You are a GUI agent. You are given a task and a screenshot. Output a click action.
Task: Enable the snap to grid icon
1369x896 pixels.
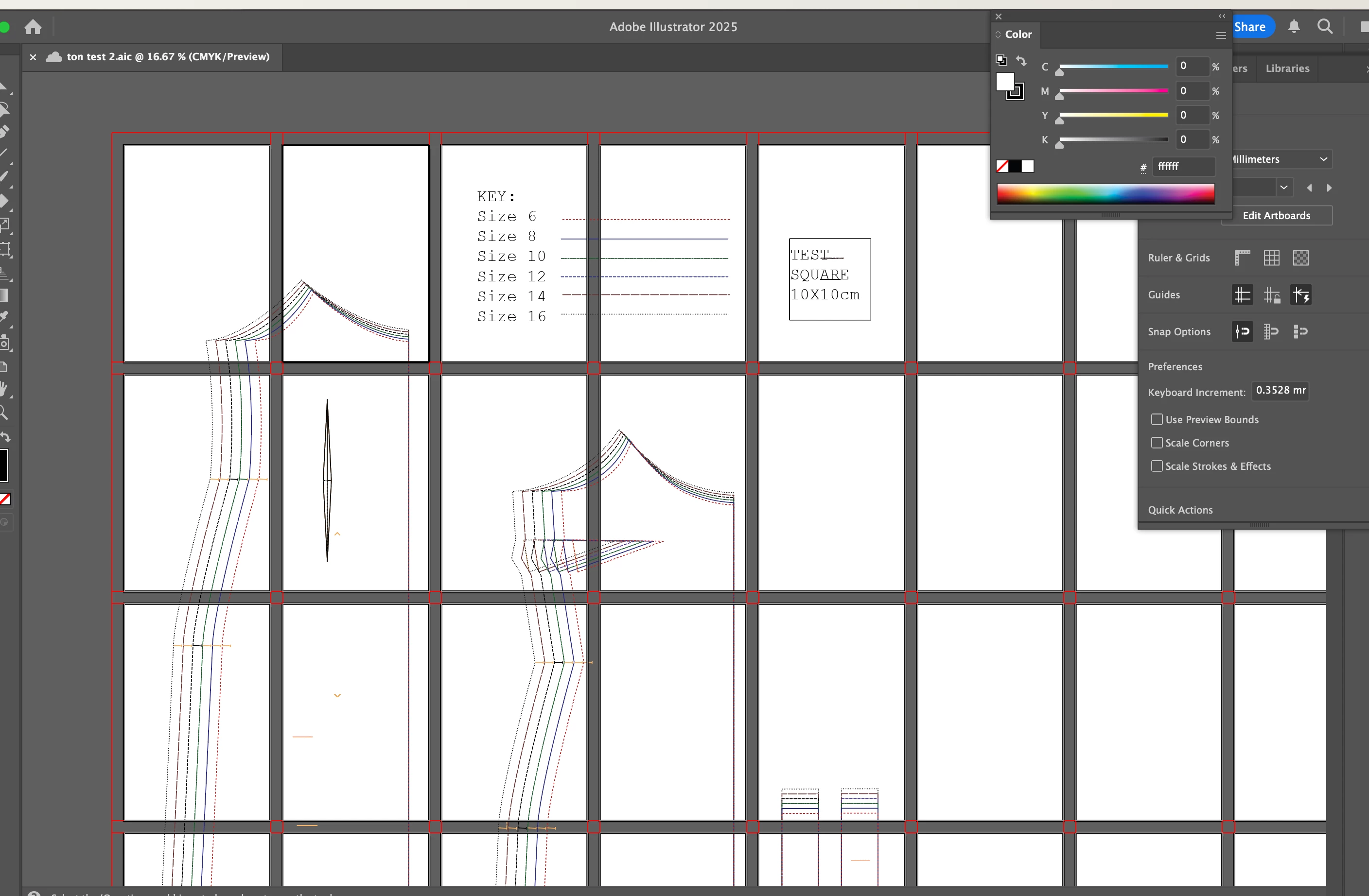[1271, 332]
